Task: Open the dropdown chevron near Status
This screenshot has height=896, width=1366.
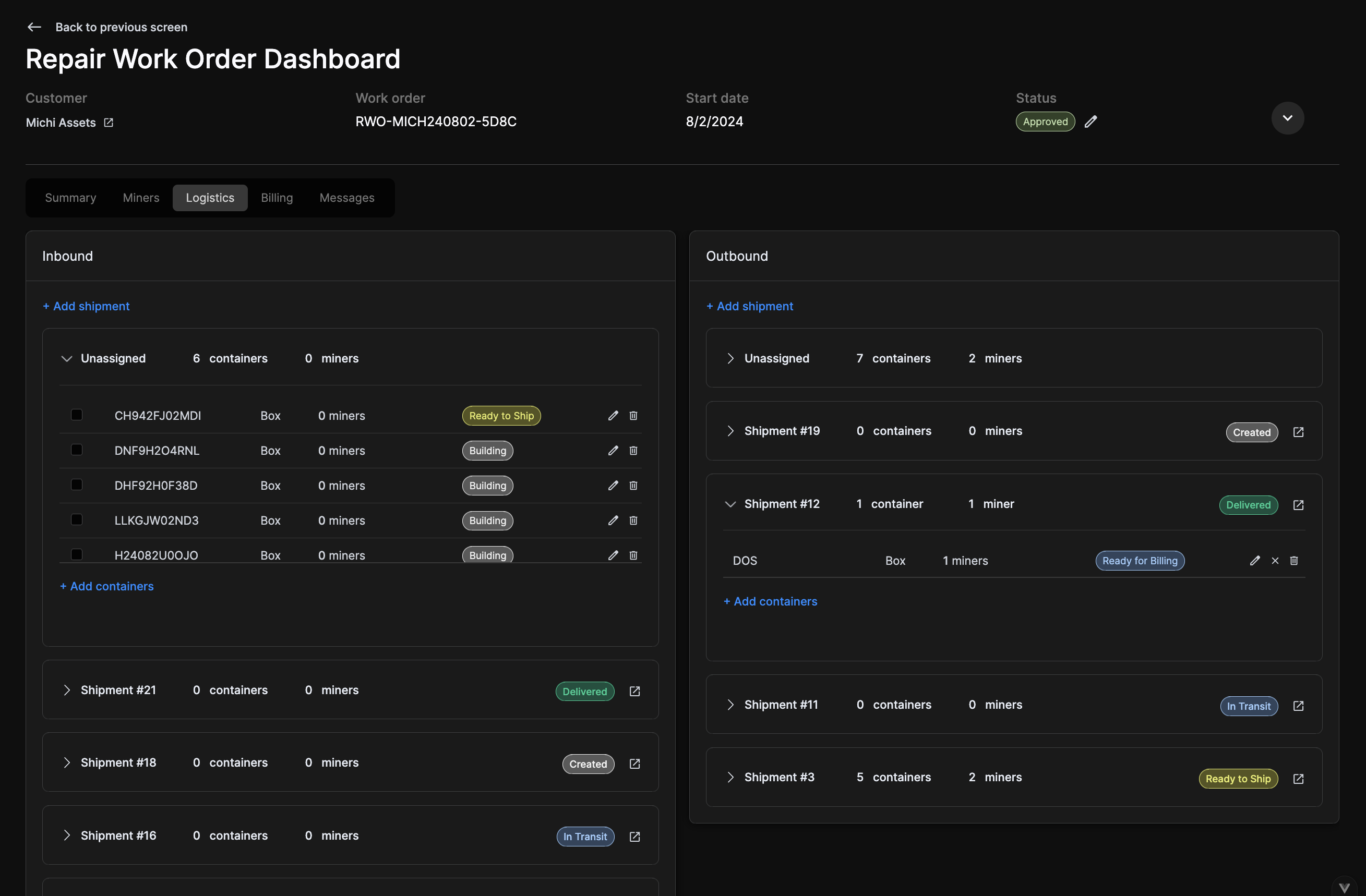Action: [x=1287, y=117]
